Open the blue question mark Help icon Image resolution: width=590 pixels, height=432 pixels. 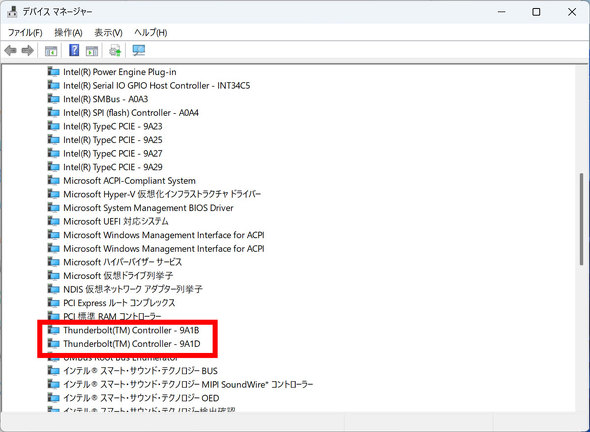[x=74, y=50]
